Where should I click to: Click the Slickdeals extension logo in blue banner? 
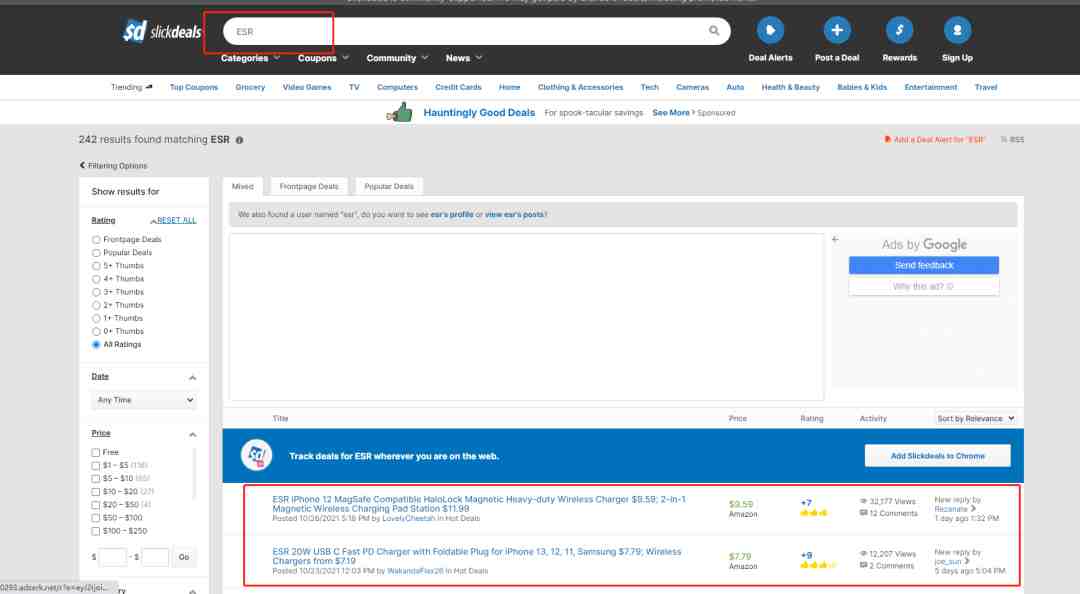(256, 455)
